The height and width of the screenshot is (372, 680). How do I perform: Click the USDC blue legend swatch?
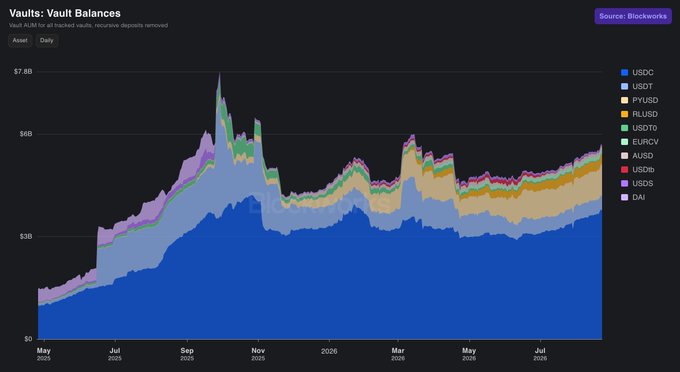tap(624, 72)
